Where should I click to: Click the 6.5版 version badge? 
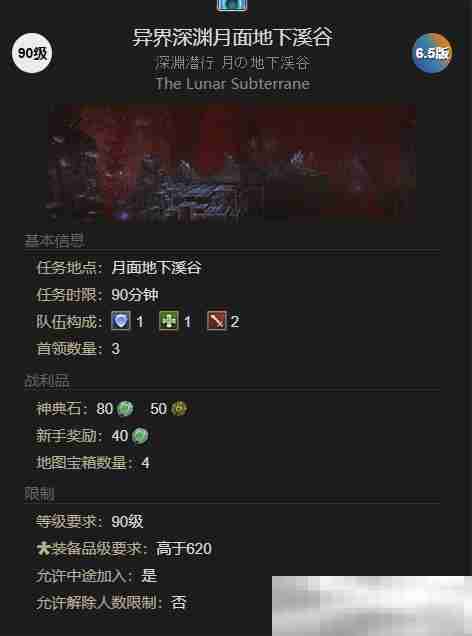[432, 53]
